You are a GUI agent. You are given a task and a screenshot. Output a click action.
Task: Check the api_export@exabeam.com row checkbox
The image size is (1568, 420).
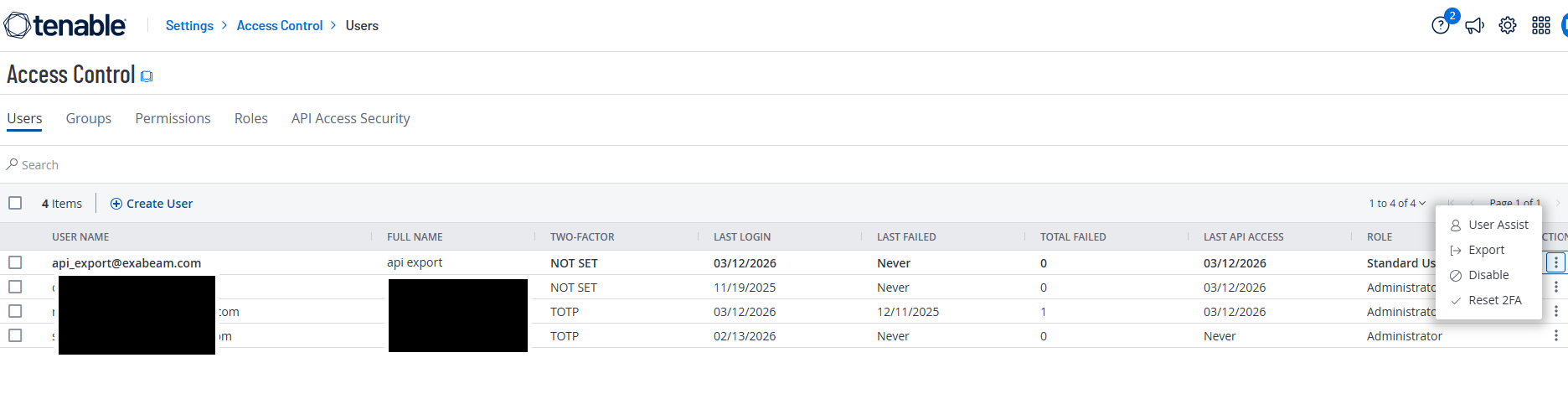coord(15,262)
